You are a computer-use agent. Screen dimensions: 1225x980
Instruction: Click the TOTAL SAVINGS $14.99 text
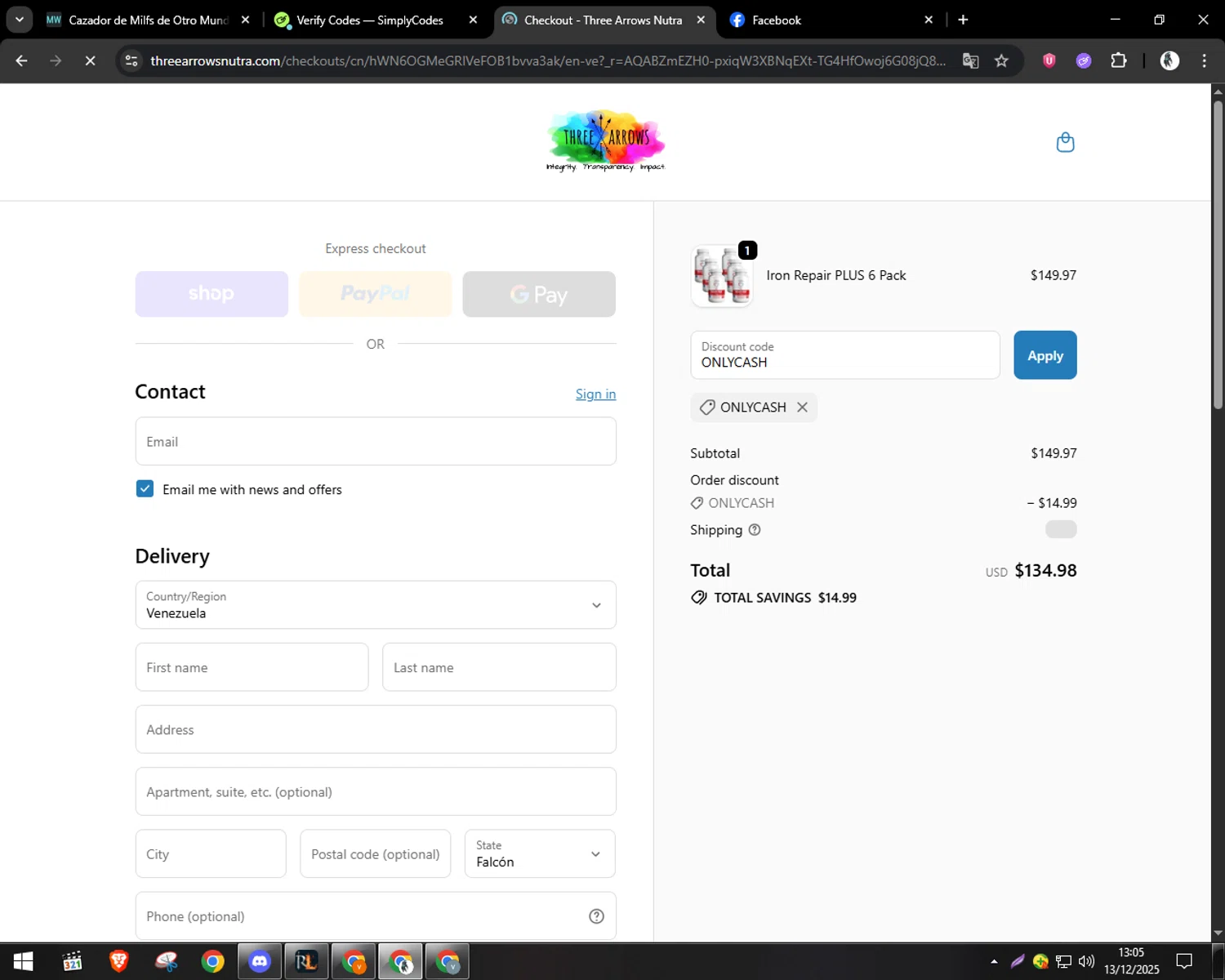click(x=785, y=598)
